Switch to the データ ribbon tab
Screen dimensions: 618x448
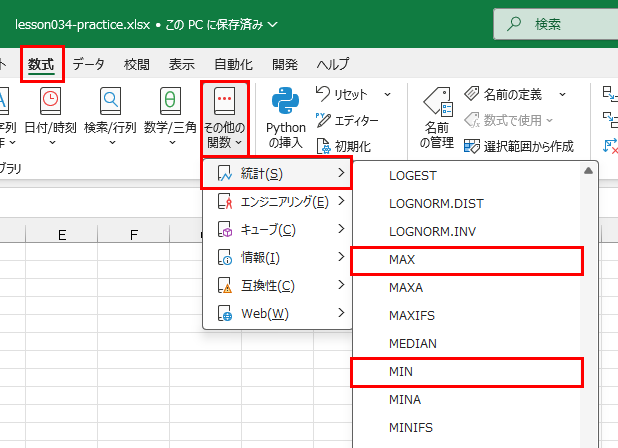click(x=89, y=64)
